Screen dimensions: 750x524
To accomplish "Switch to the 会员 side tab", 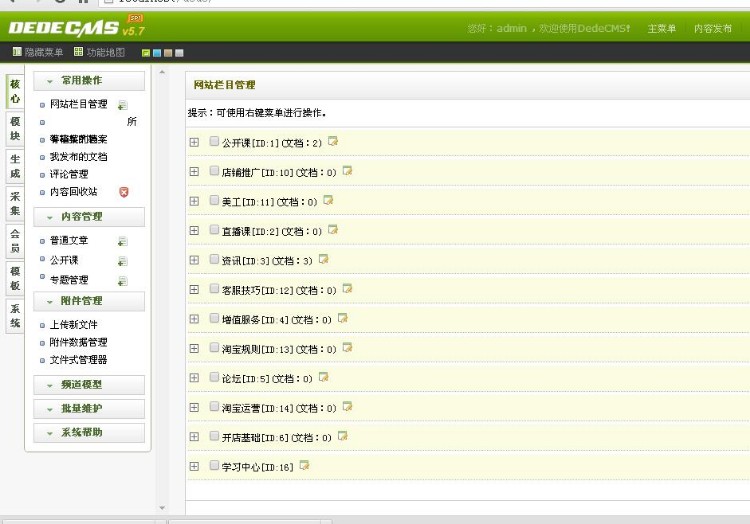I will [x=15, y=241].
